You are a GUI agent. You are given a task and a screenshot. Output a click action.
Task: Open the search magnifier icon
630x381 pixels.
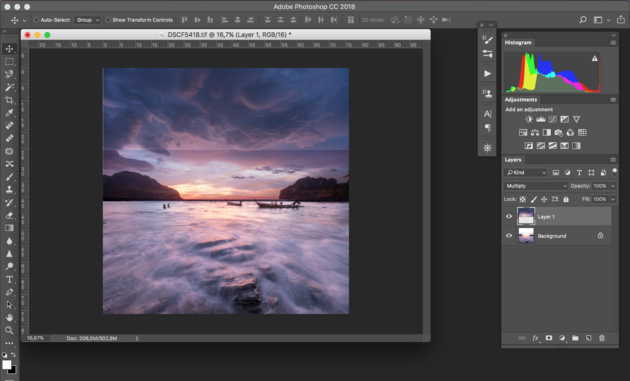pos(583,20)
